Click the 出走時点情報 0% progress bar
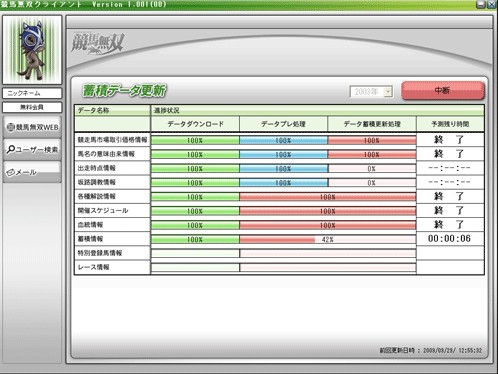498x374 pixels. point(372,169)
